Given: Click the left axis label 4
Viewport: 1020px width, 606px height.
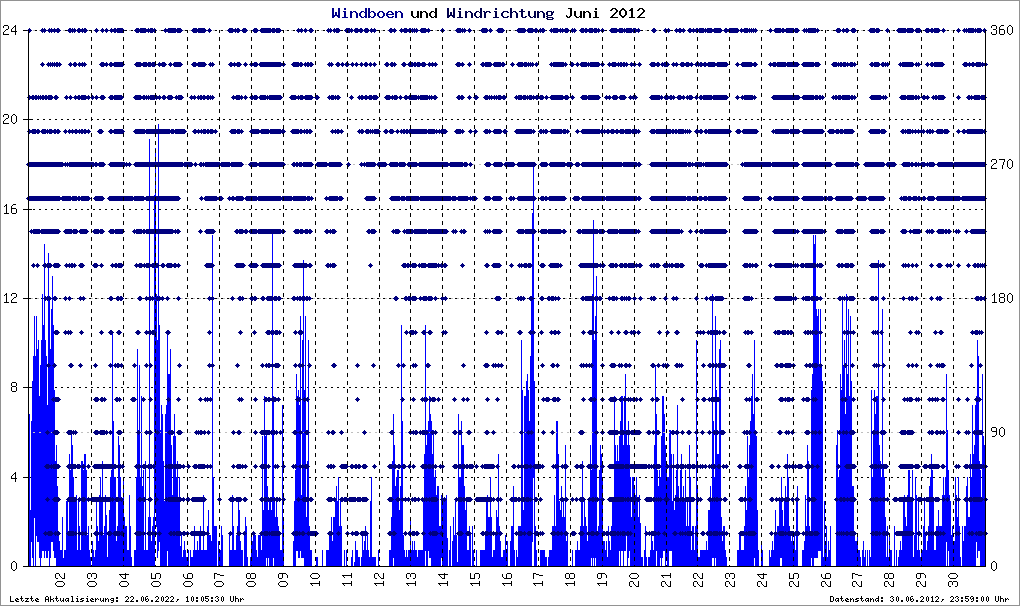Looking at the screenshot, I should tap(14, 477).
